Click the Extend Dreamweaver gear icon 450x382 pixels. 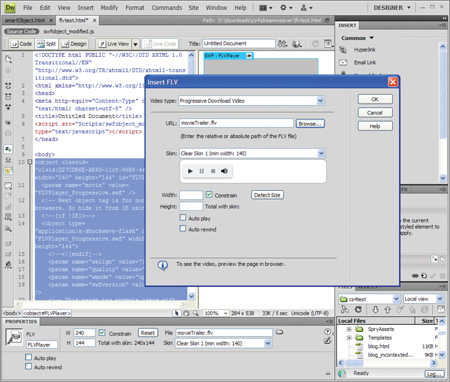click(x=286, y=7)
